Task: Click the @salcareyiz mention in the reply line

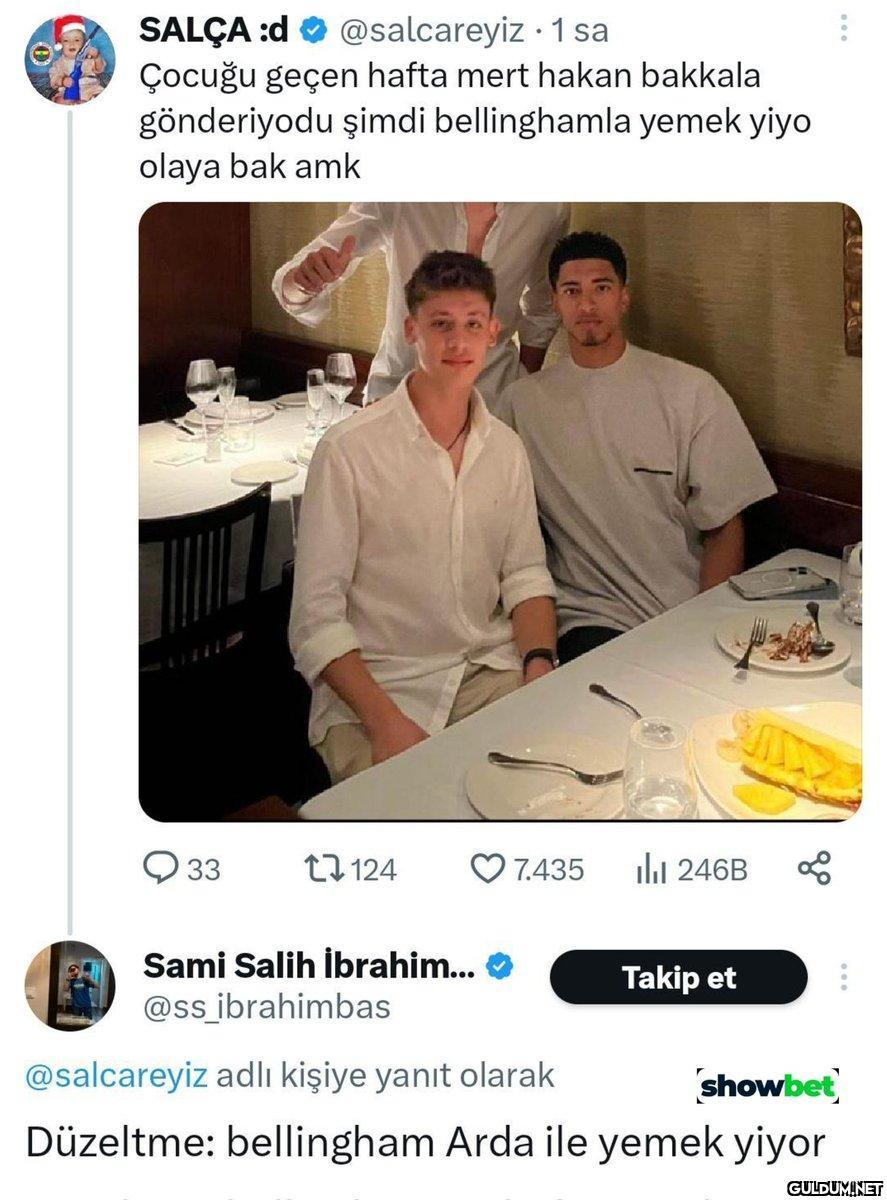Action: [x=116, y=1076]
